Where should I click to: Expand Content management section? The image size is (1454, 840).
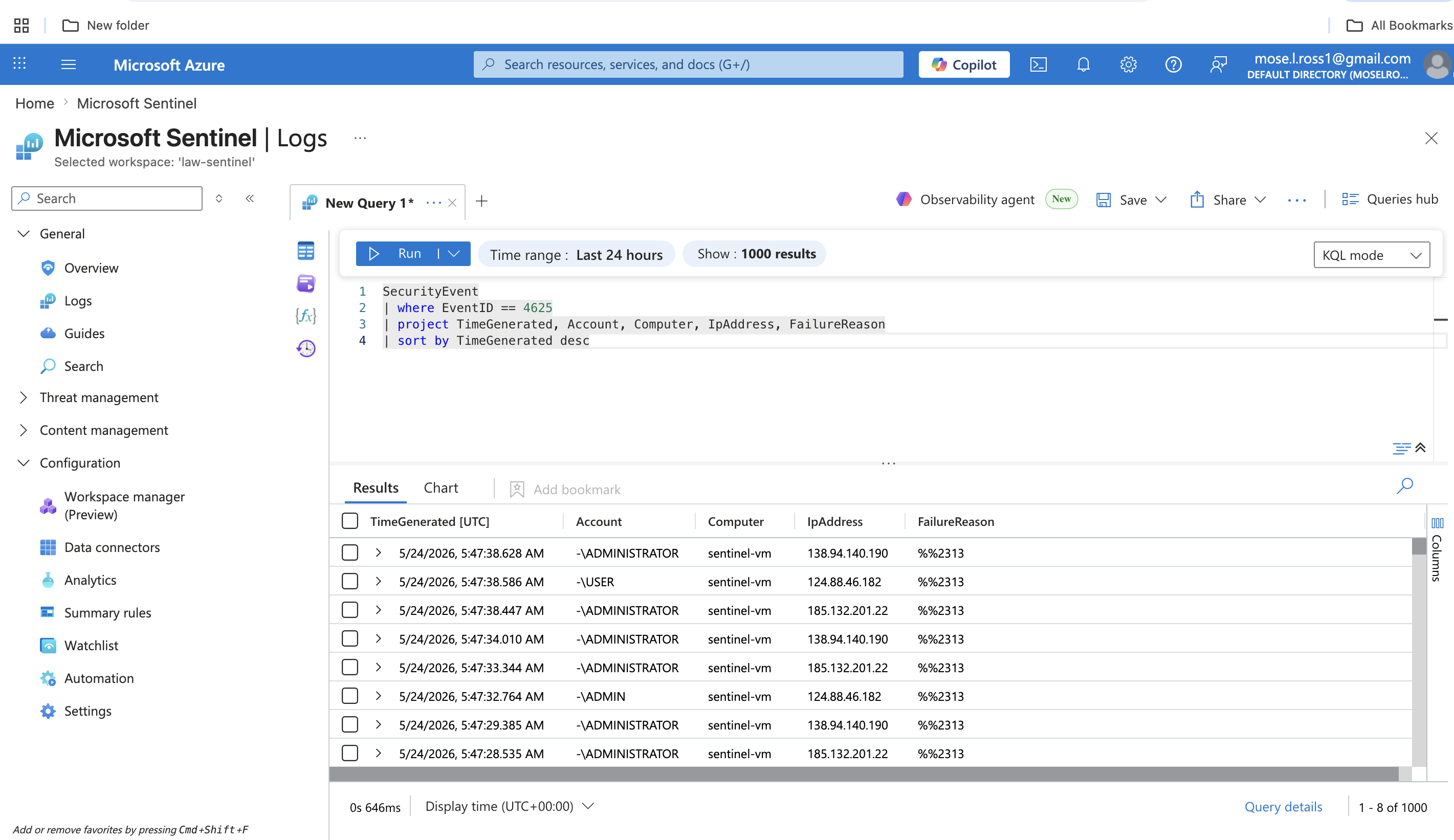click(24, 430)
